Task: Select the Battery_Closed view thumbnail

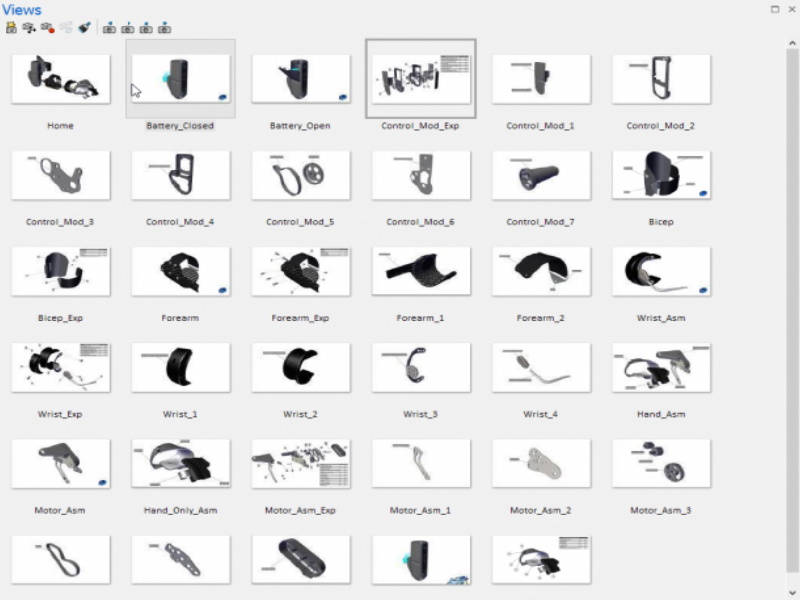Action: pos(180,80)
